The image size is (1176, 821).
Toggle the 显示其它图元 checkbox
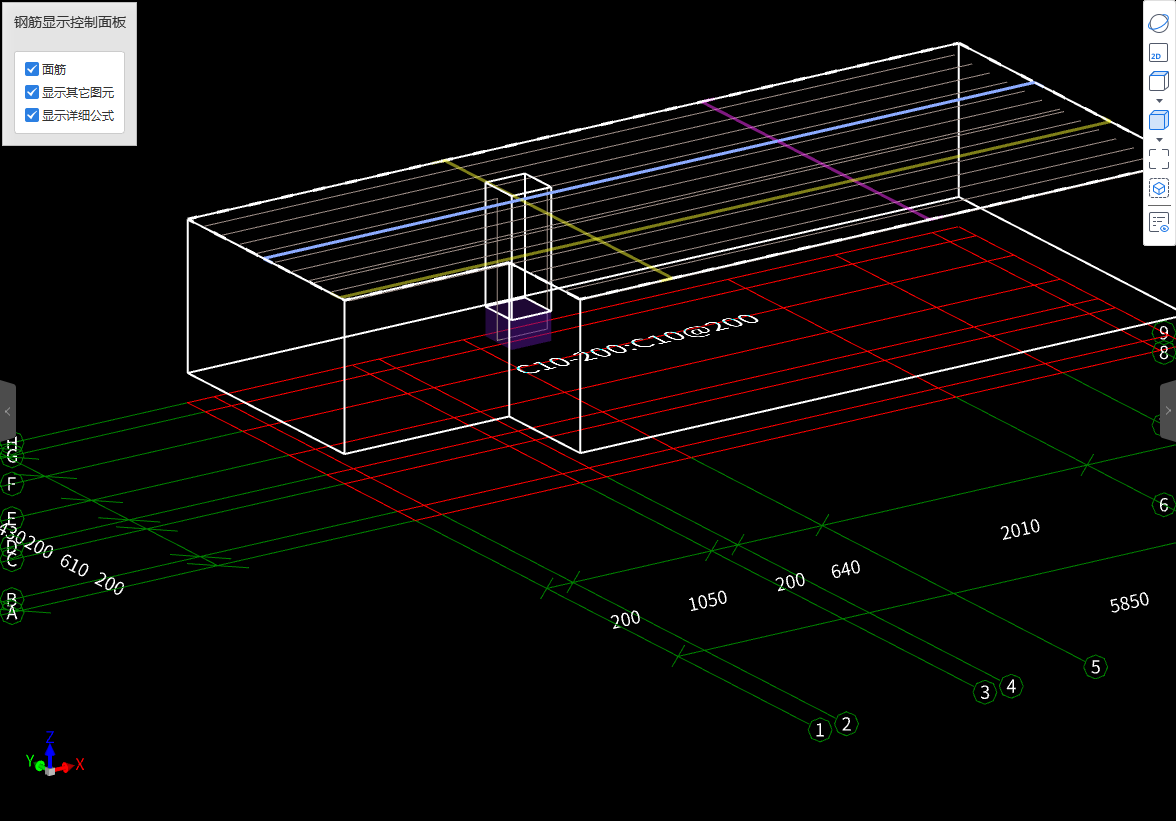tap(32, 92)
